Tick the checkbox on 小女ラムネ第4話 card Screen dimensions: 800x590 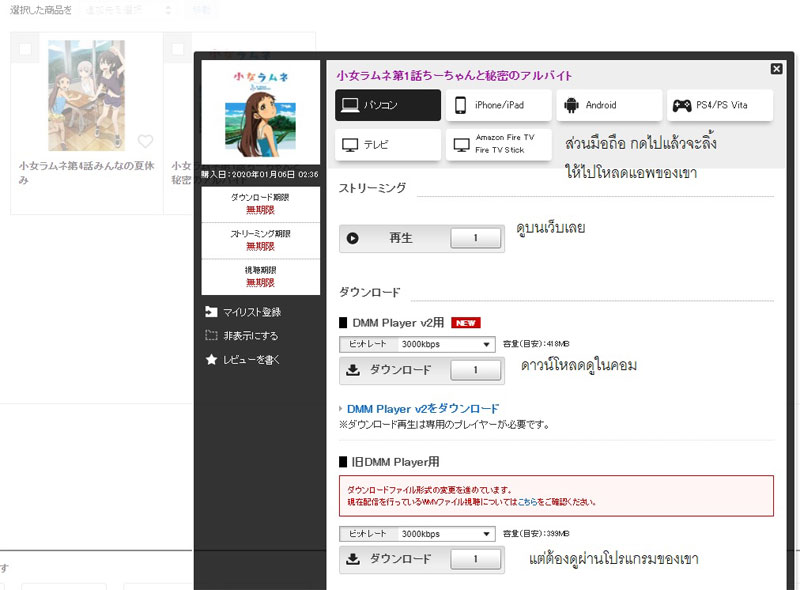25,49
